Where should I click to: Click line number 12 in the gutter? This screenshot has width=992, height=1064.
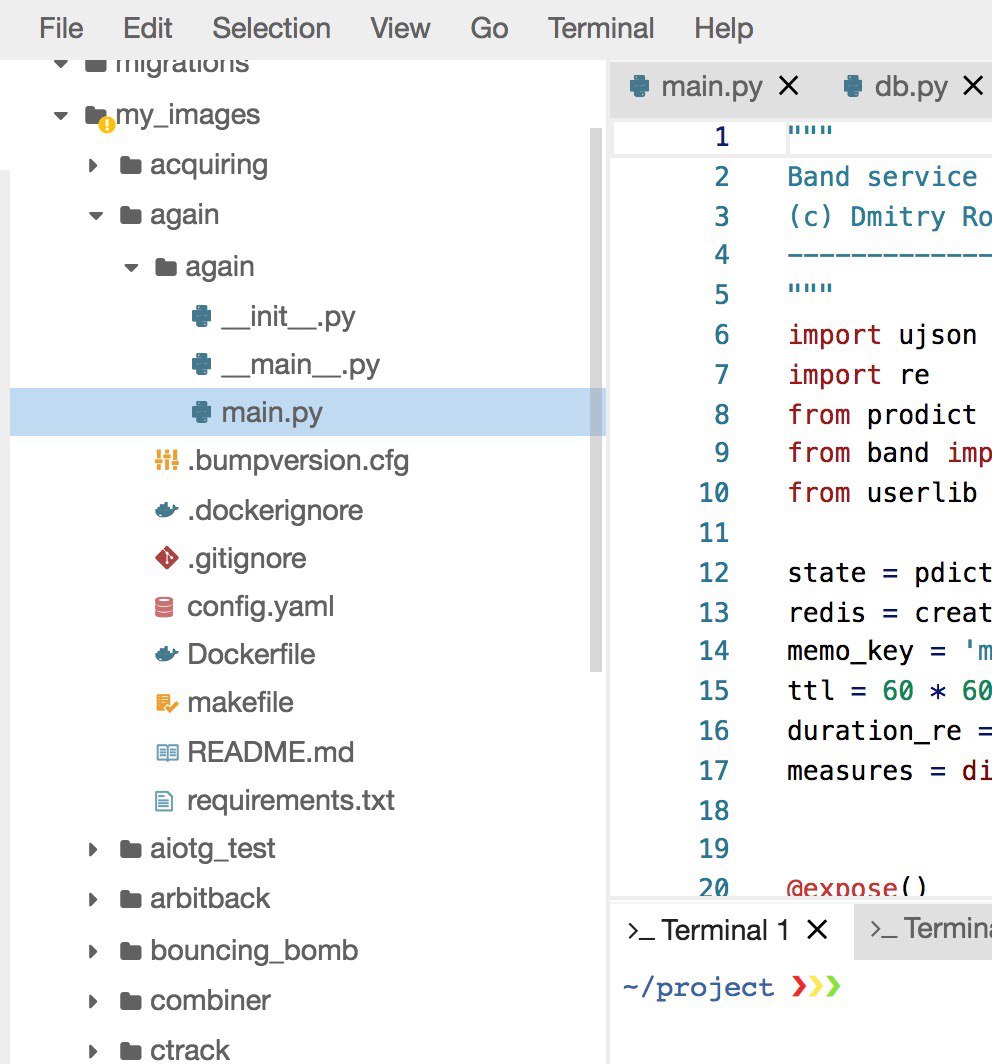click(x=714, y=573)
